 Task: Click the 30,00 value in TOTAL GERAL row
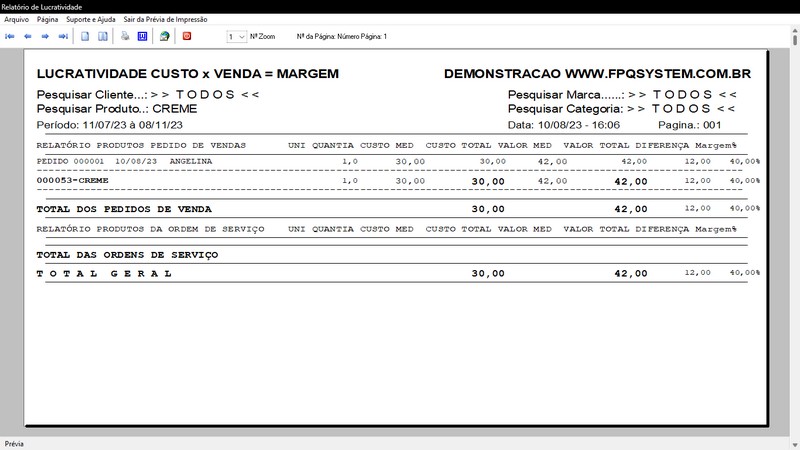(x=488, y=273)
